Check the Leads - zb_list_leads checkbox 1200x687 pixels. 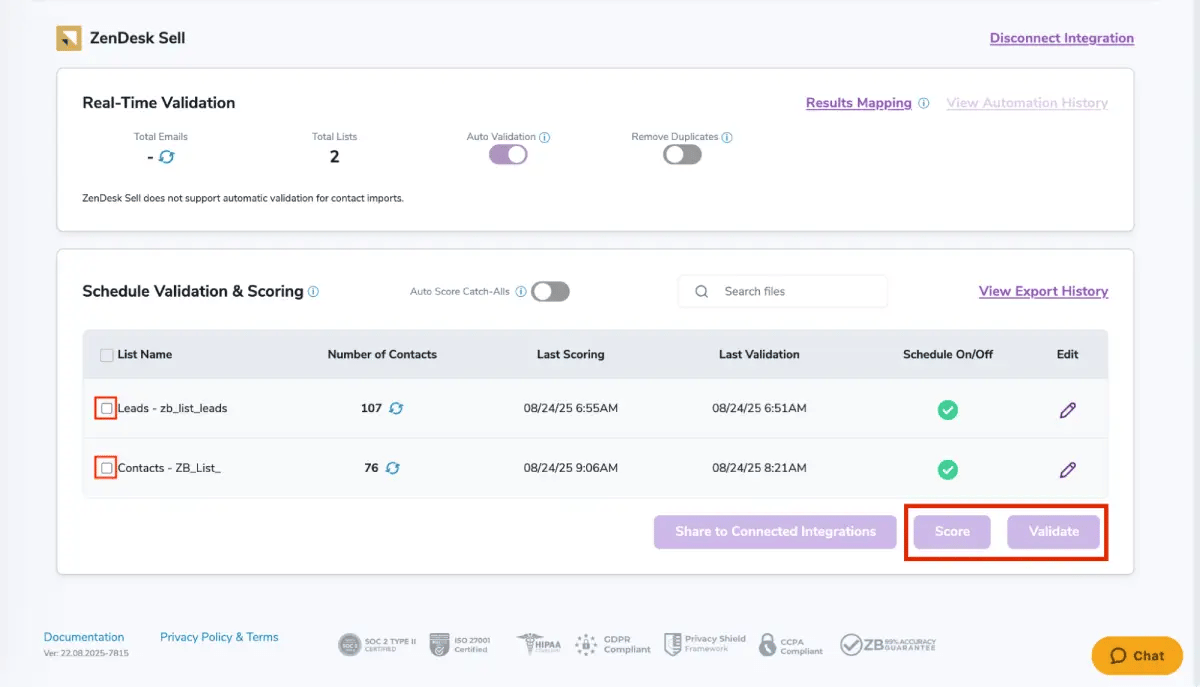(x=105, y=408)
